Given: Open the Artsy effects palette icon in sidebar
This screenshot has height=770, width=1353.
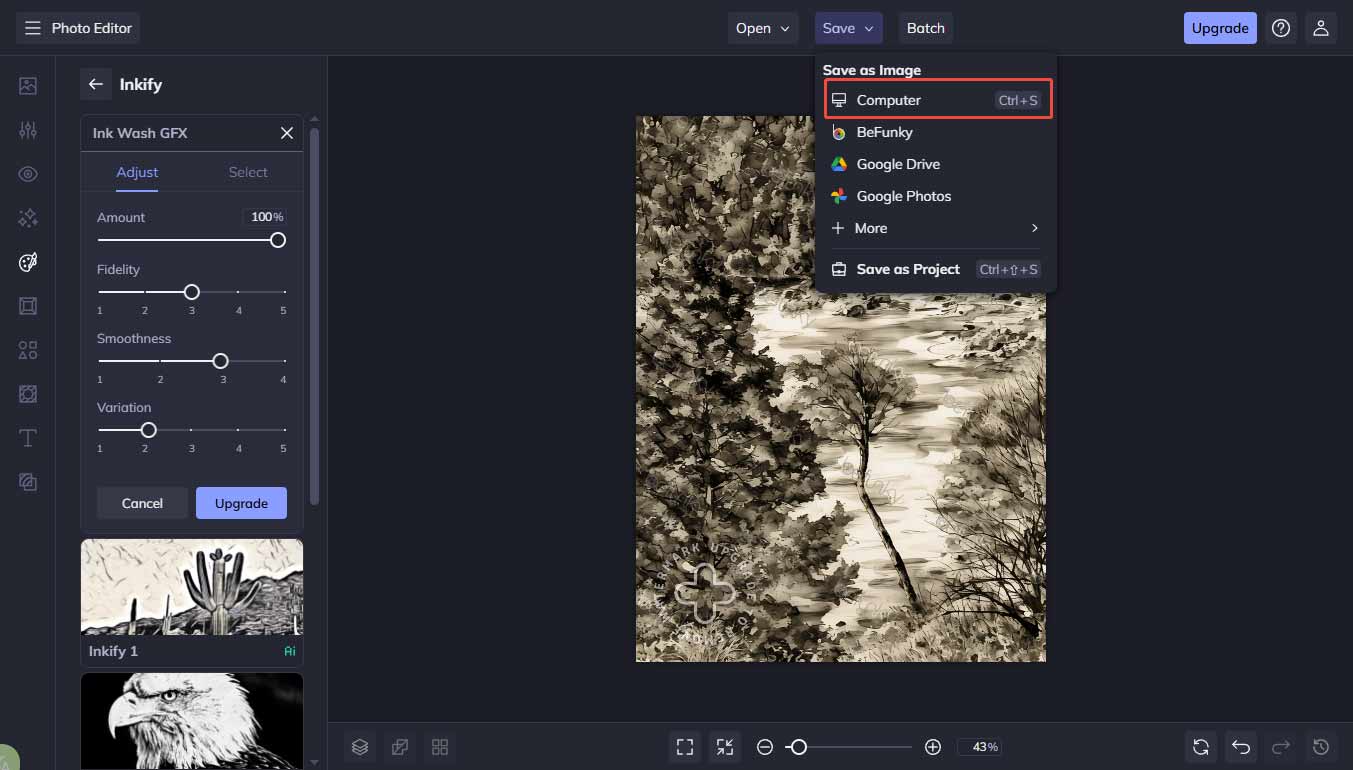Looking at the screenshot, I should [x=28, y=262].
